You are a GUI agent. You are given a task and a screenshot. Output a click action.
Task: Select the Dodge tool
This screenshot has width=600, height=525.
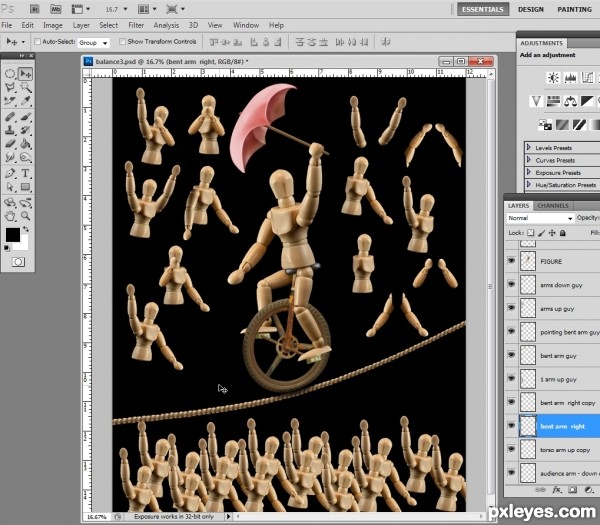[26, 157]
